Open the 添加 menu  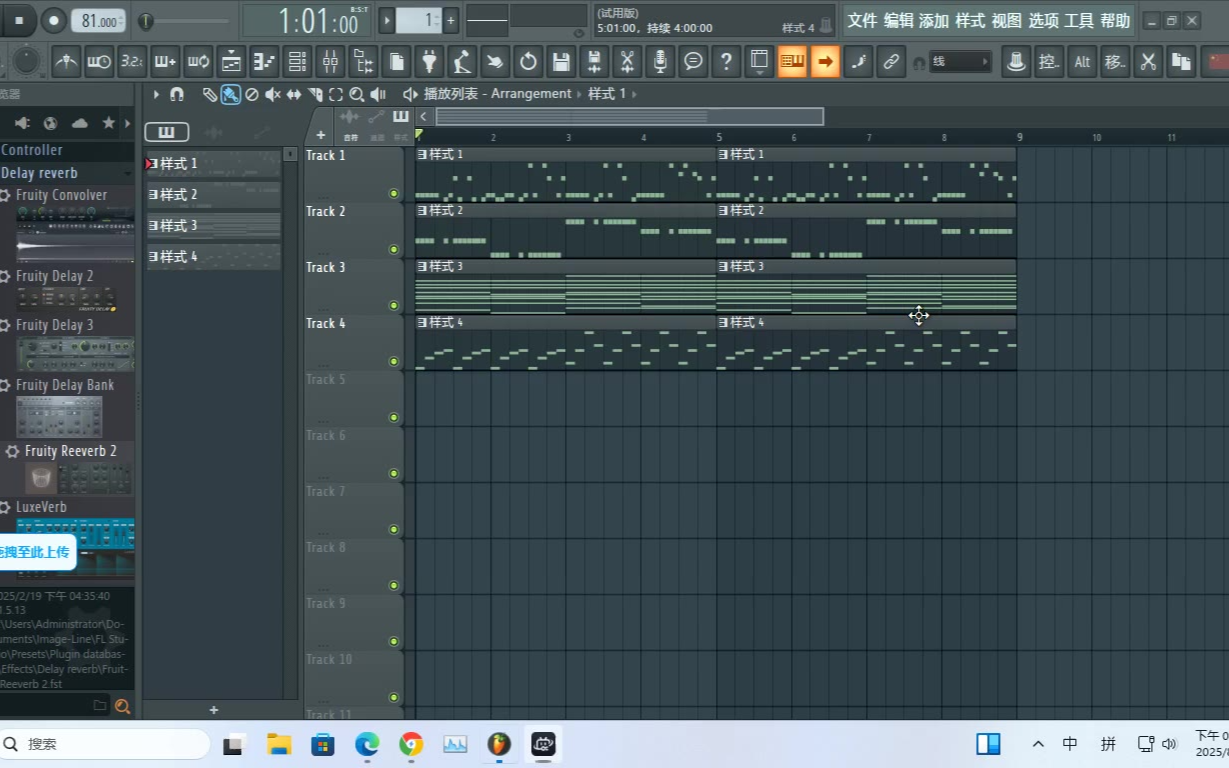[934, 21]
